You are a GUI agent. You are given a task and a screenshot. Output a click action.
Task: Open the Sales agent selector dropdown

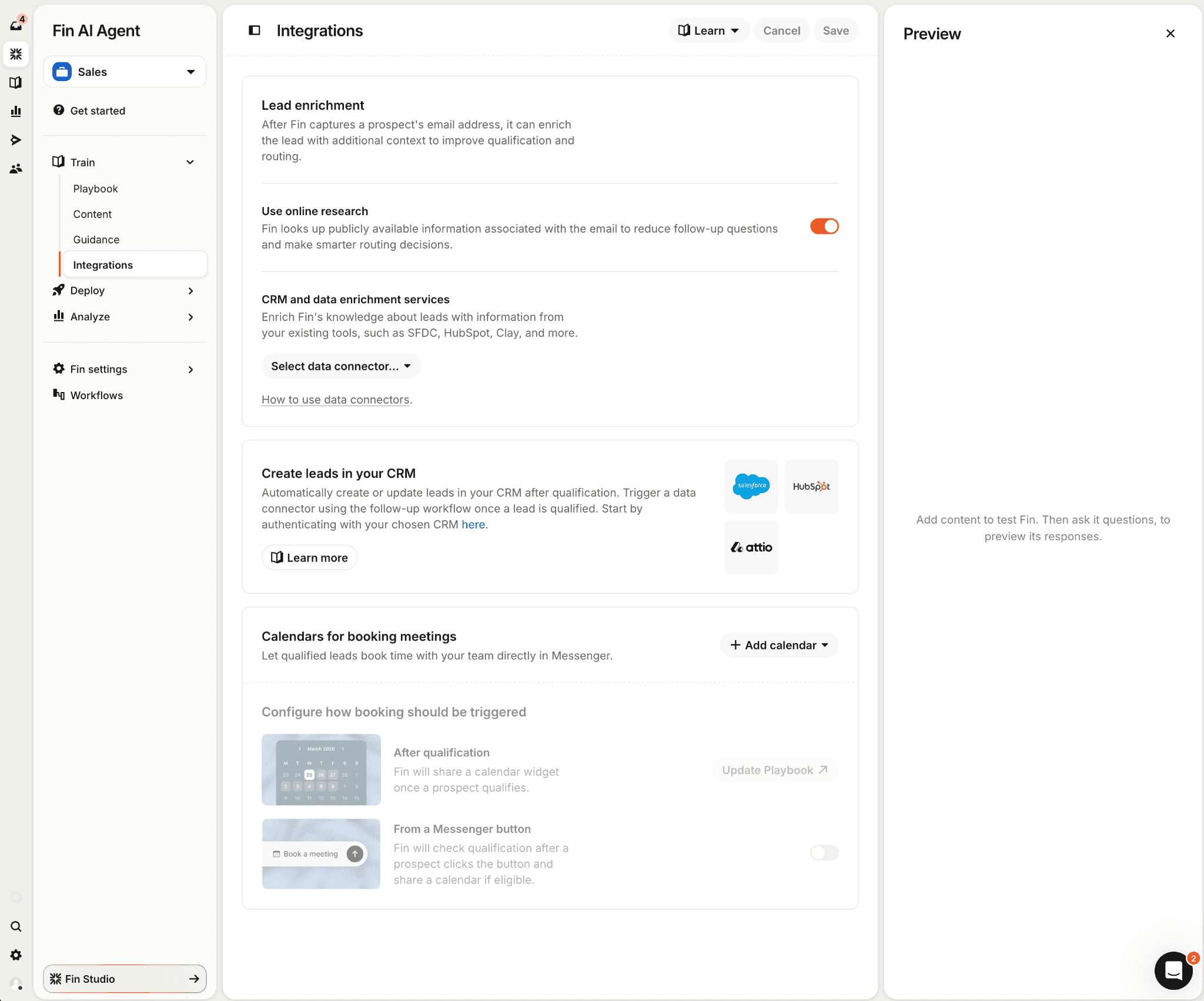[125, 72]
